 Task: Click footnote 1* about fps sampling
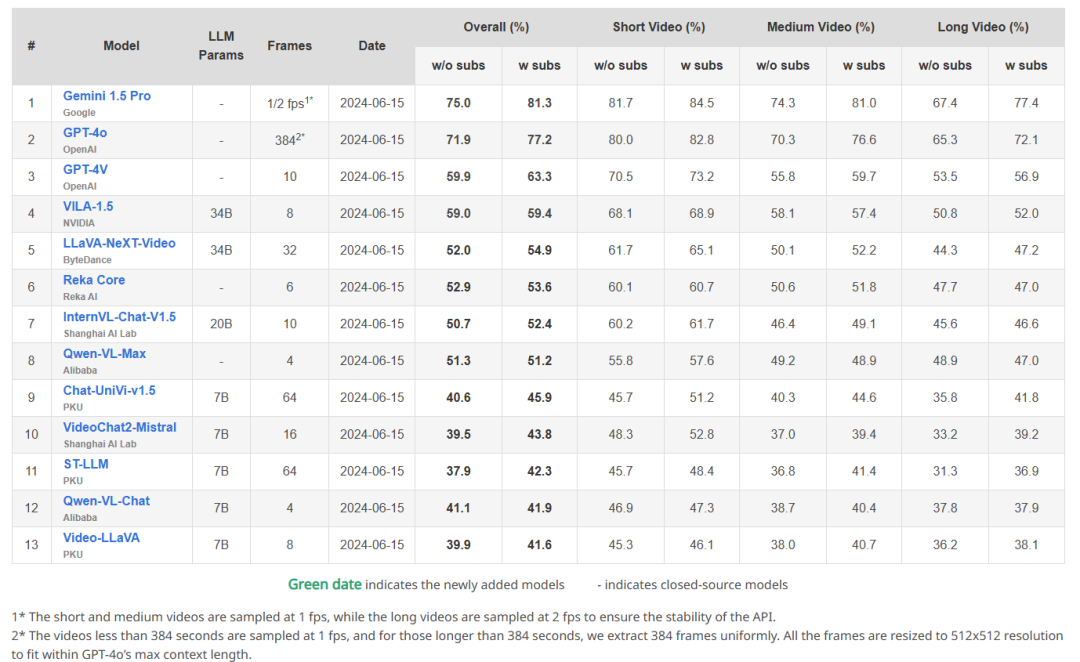394,617
